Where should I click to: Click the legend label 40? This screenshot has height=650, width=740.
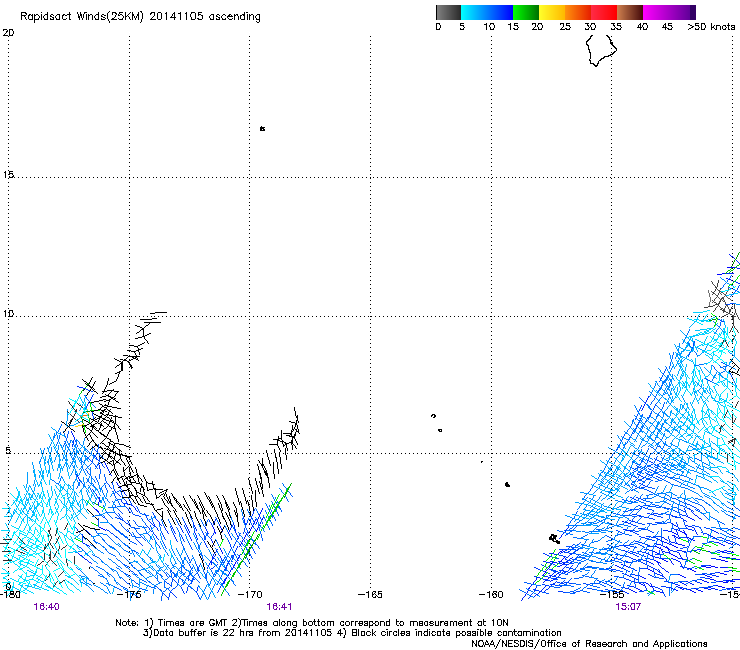pos(642,27)
